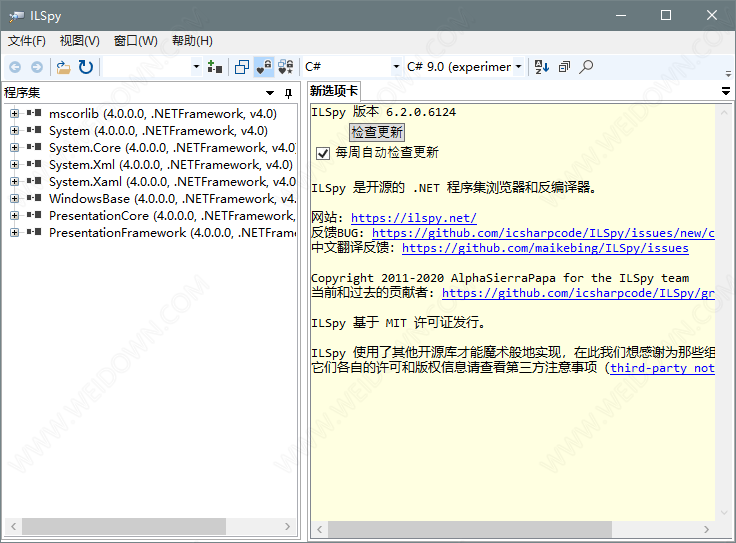Click the about page horizontal scrollbar thumb
Viewport: 736px width, 543px height.
pos(470,529)
